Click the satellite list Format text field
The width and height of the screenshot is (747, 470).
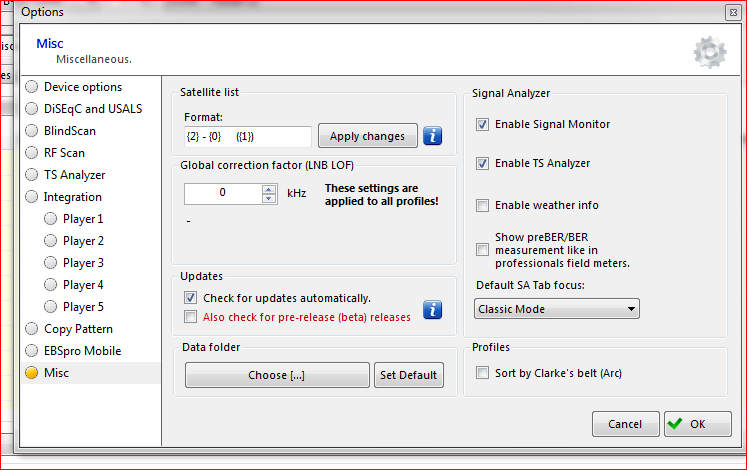pyautogui.click(x=248, y=136)
